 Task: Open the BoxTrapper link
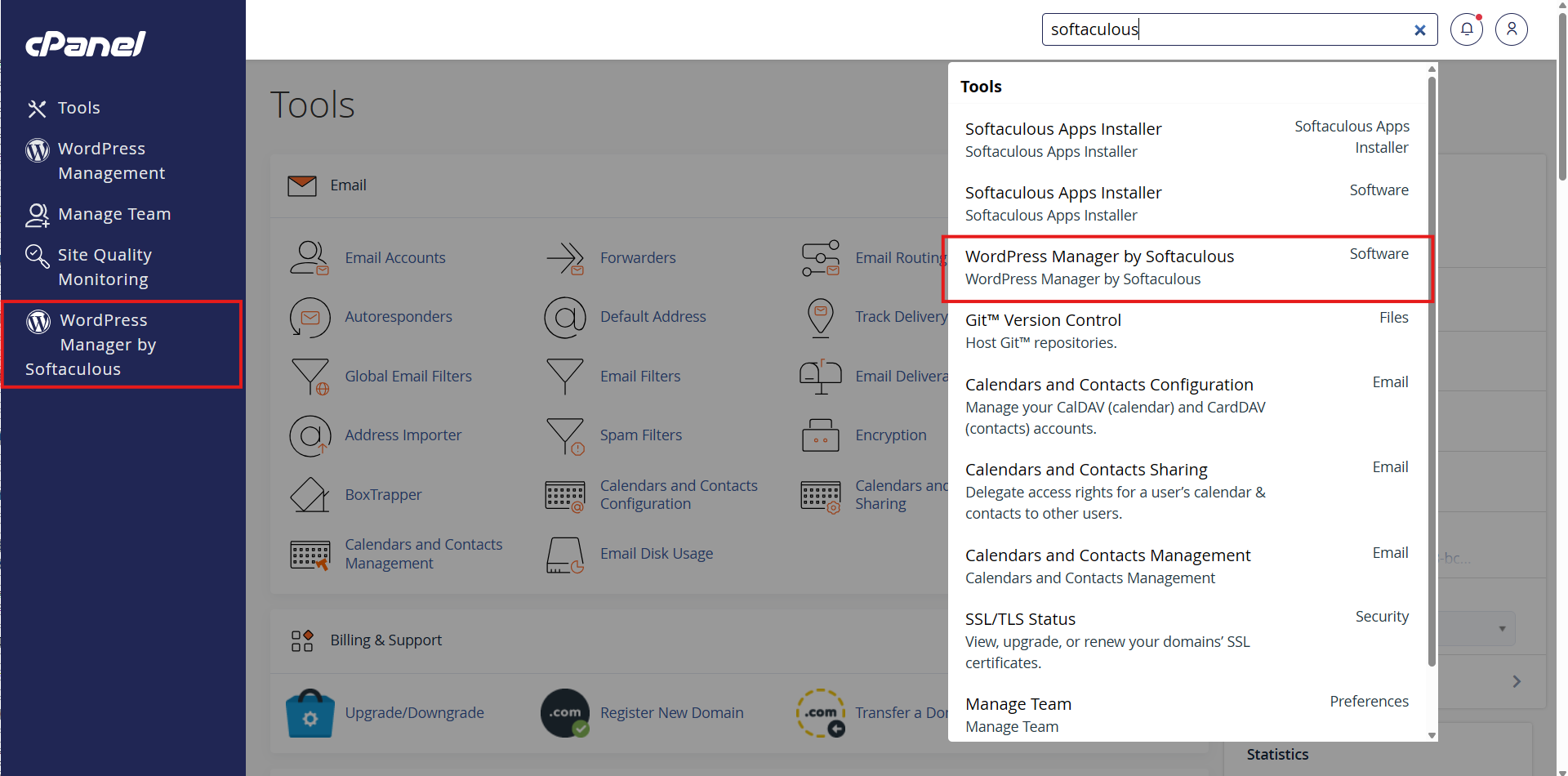[383, 495]
